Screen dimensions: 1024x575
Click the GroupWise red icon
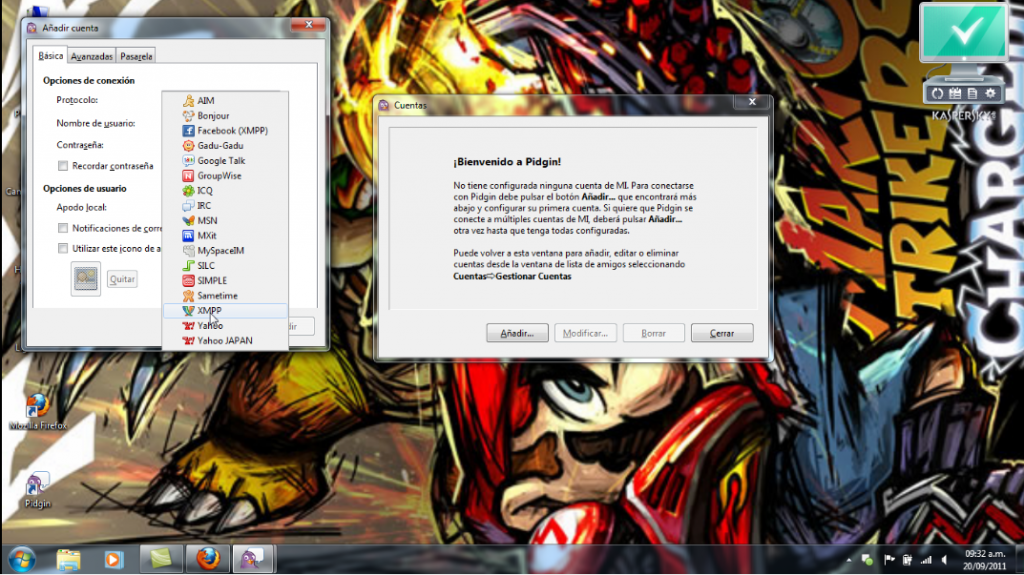coord(188,176)
